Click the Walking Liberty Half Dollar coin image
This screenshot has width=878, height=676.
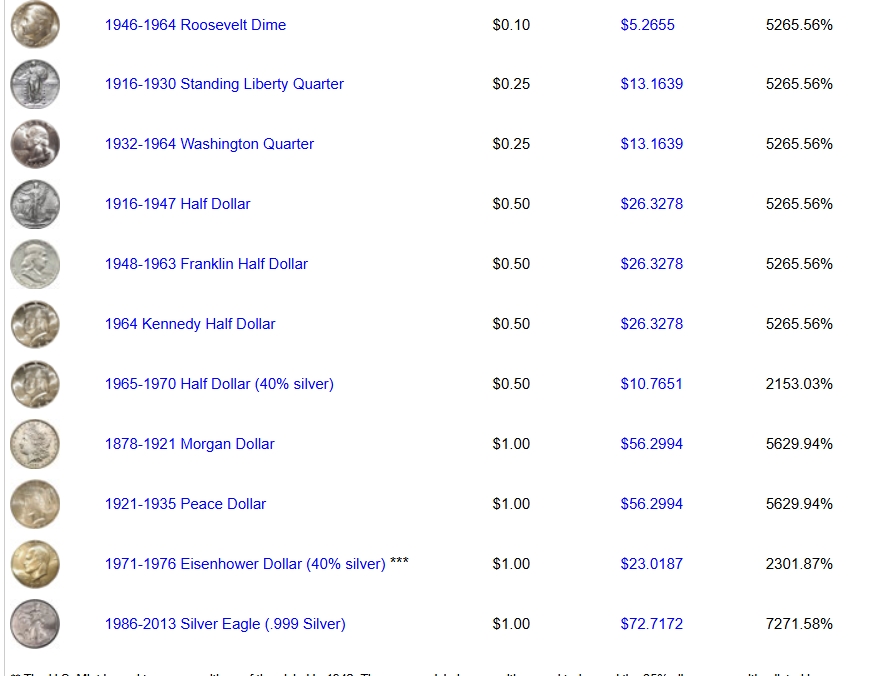(34, 204)
